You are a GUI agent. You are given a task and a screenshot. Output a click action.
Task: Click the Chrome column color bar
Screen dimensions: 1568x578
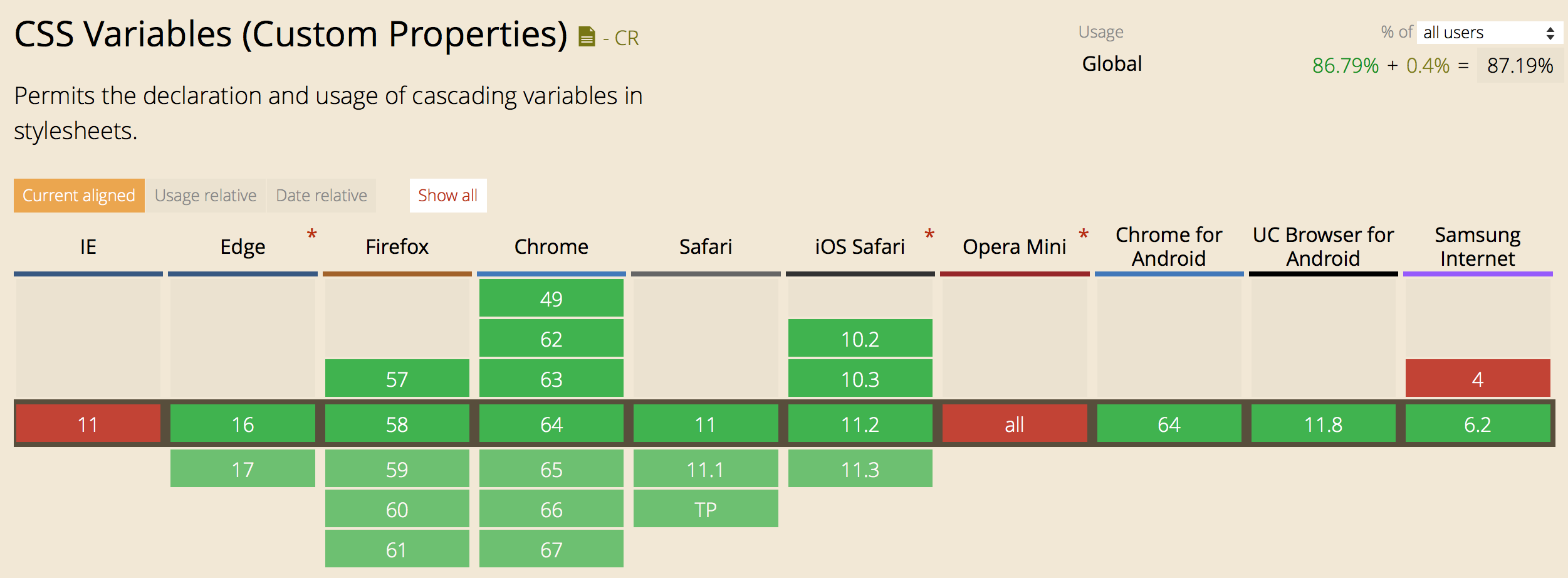point(551,273)
